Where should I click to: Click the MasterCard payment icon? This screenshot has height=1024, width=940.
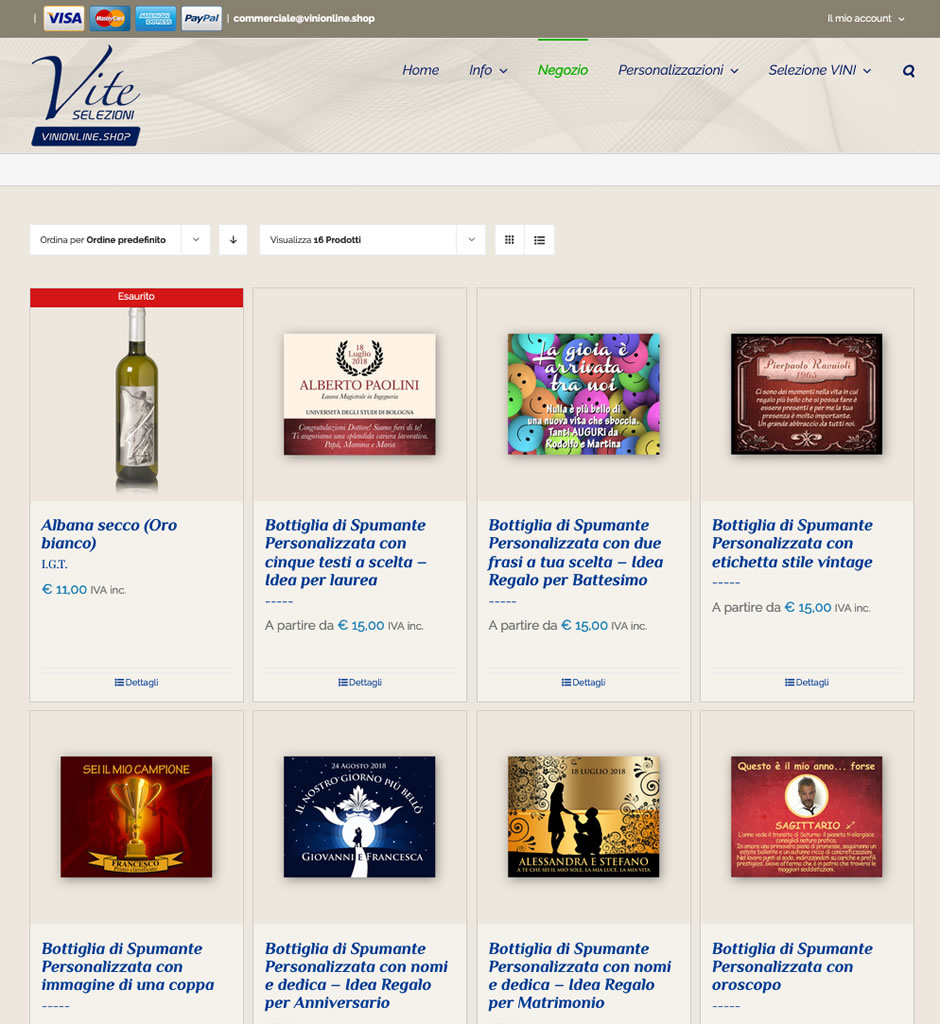tap(110, 18)
